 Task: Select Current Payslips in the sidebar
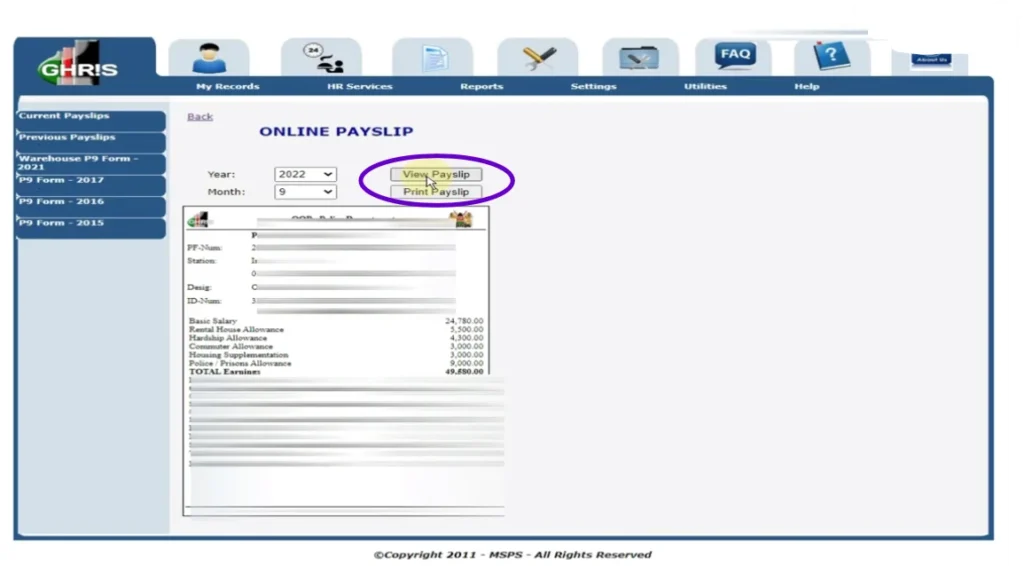[91, 117]
